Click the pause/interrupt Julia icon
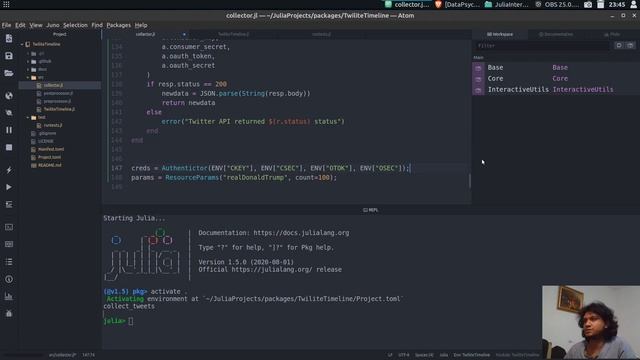Image resolution: width=640 pixels, height=360 pixels. [x=9, y=130]
